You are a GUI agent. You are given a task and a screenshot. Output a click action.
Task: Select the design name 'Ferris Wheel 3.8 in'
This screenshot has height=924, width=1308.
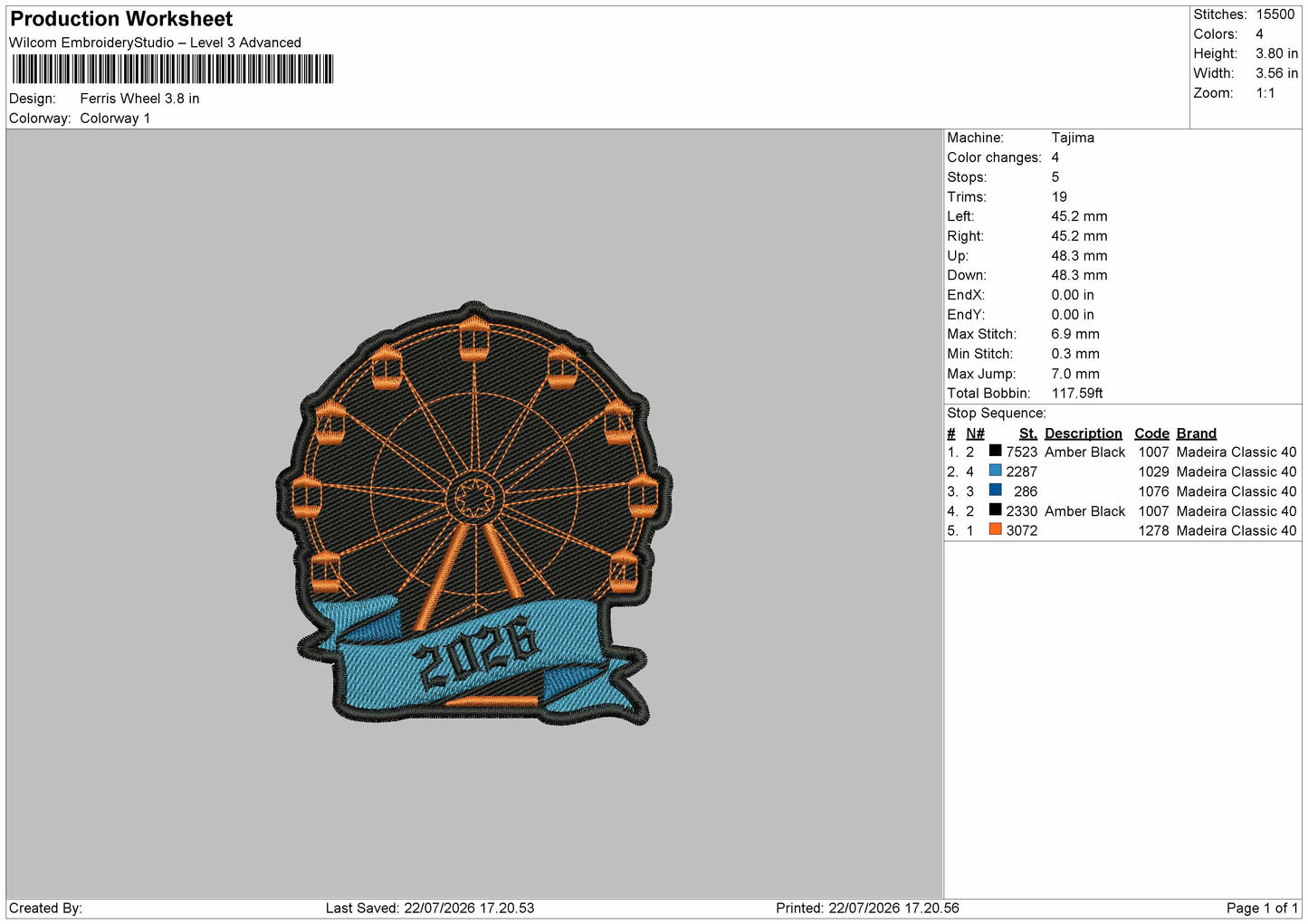coord(139,99)
